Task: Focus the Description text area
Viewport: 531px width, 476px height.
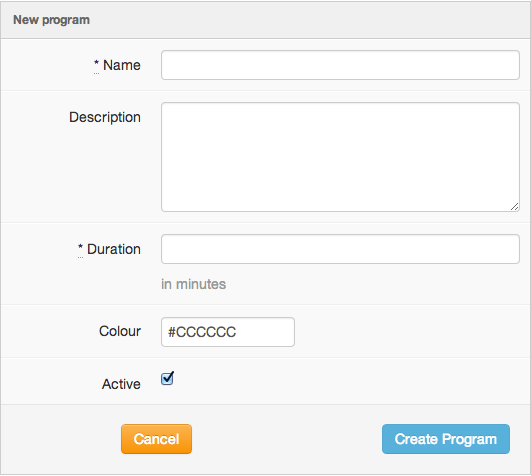Action: pos(340,157)
